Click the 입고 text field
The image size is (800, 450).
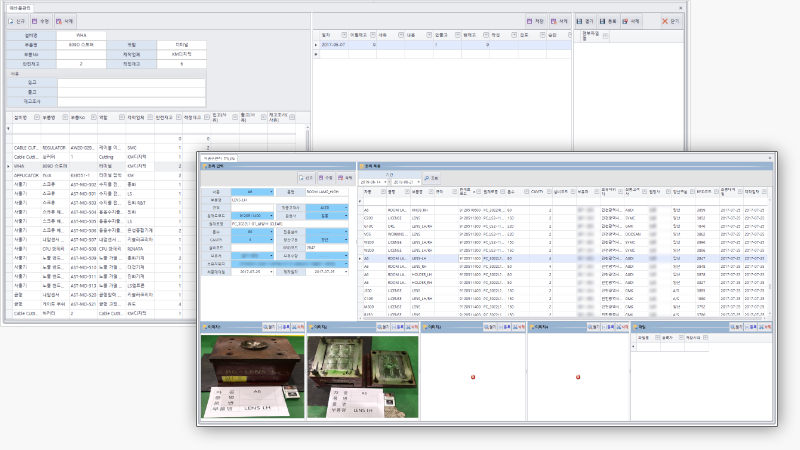tap(132, 82)
